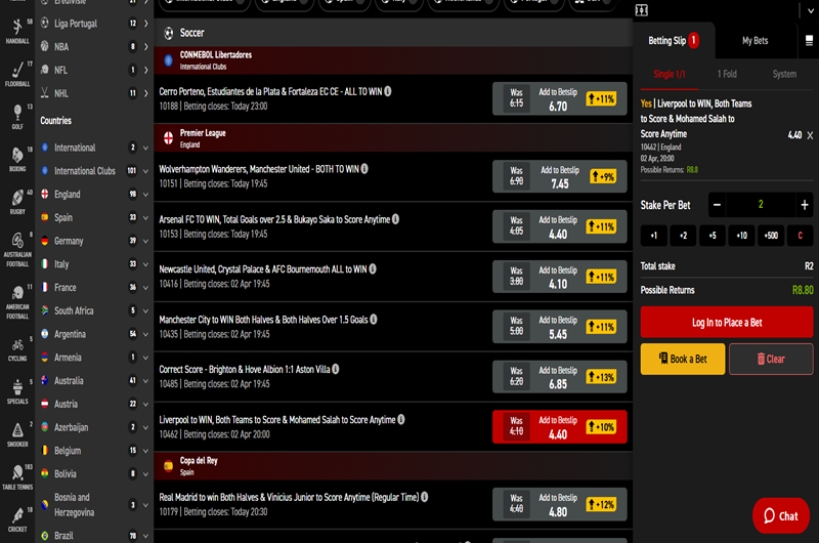Open the NFL league
This screenshot has height=543, width=819.
96,70
